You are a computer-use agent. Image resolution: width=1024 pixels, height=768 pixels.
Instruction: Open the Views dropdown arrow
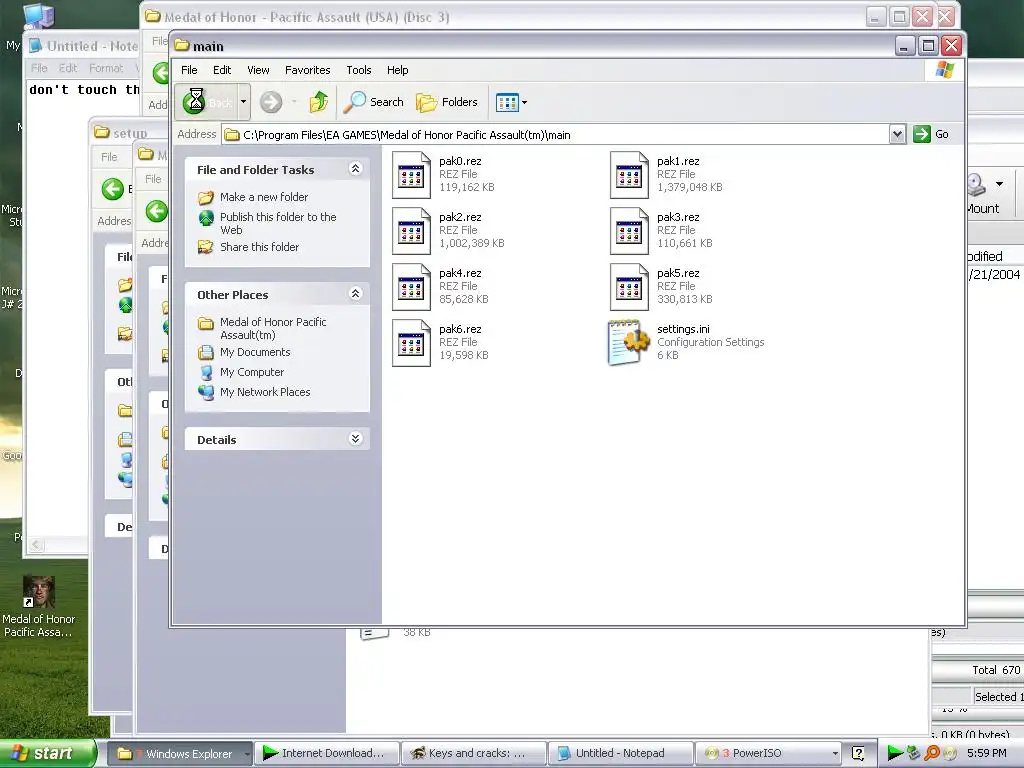click(x=524, y=103)
